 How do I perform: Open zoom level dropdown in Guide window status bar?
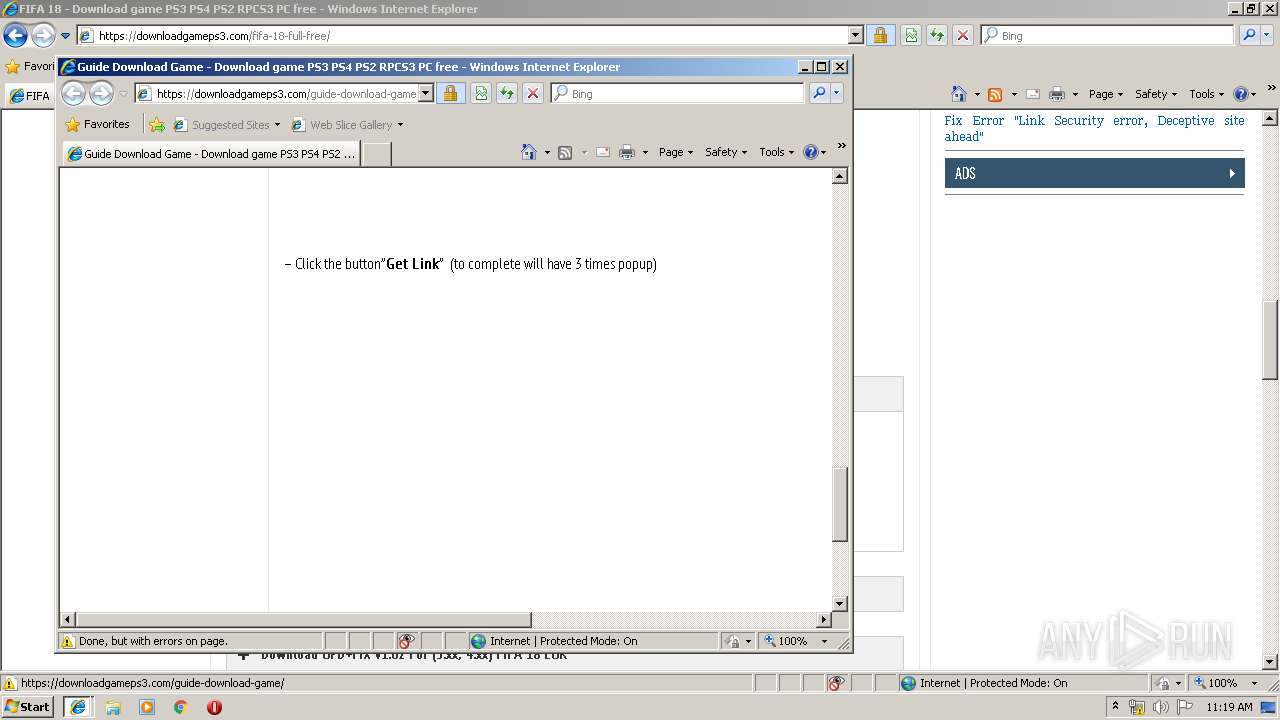click(825, 642)
